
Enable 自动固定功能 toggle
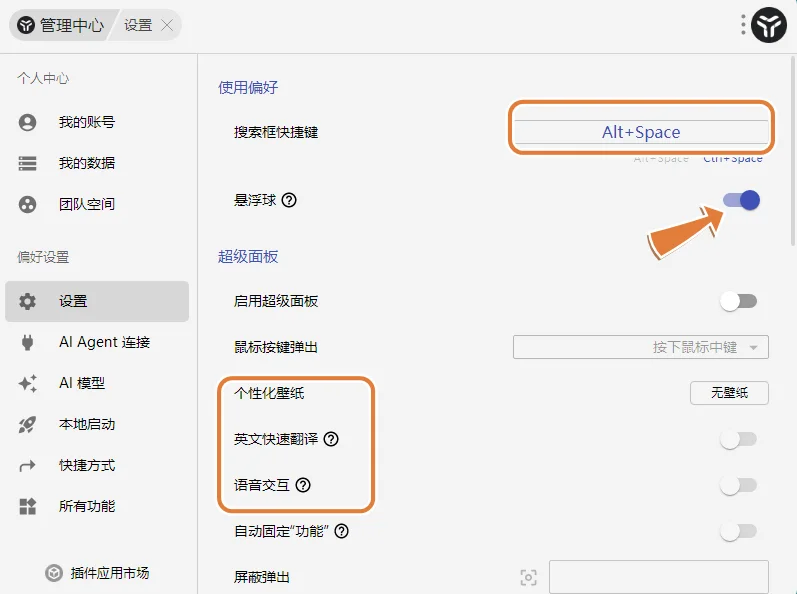[739, 532]
